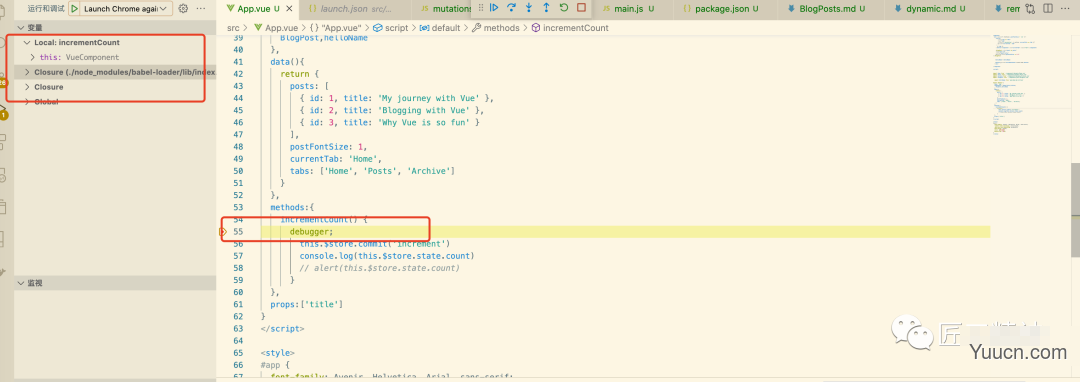Viewport: 1080px width, 382px height.
Task: Click the Continue debug button
Action: click(x=494, y=8)
